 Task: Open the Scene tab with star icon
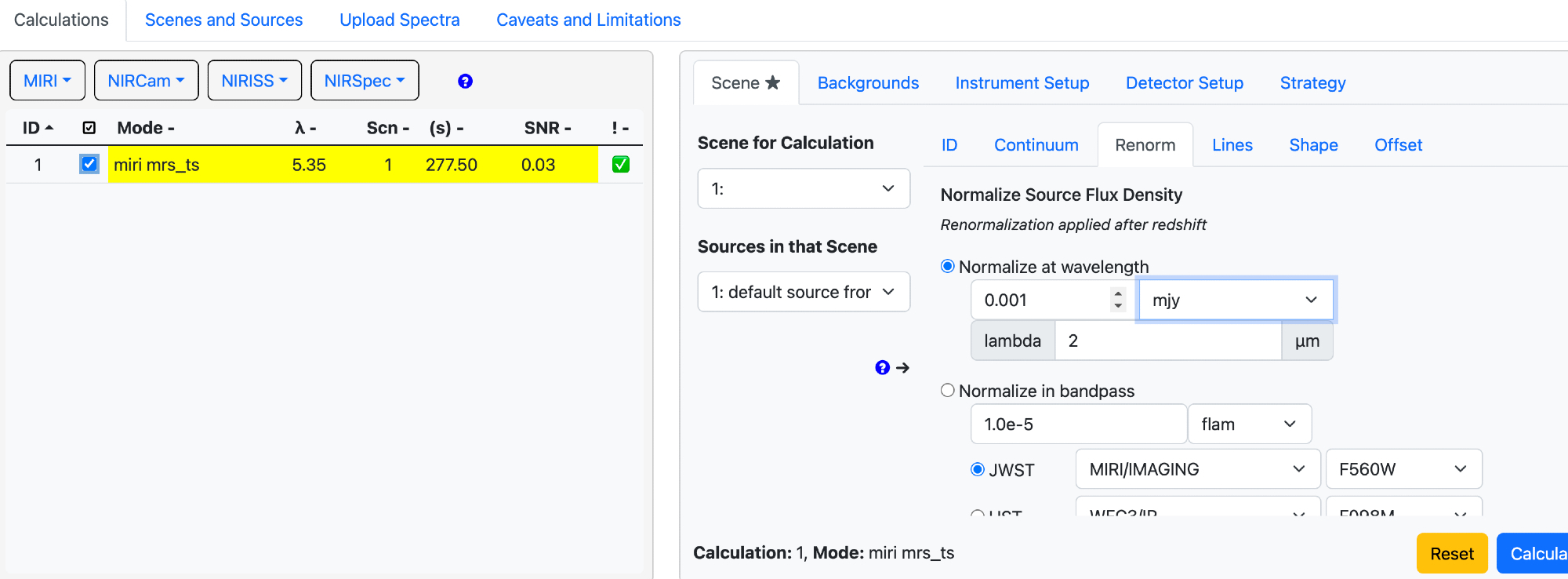tap(745, 83)
